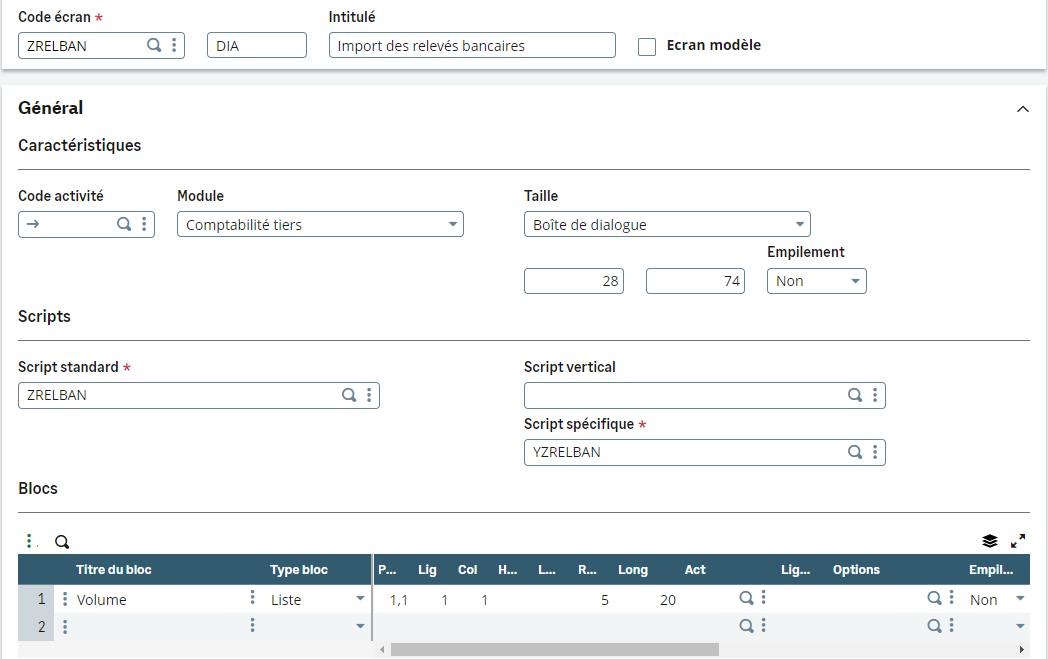Click the Blocs table search icon

coord(62,542)
